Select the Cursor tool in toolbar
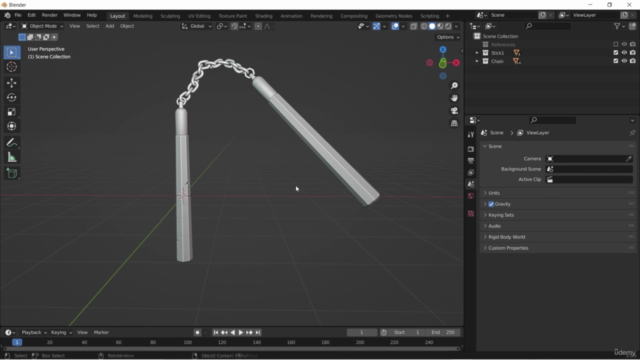Viewport: 640px width, 360px height. pos(11,67)
